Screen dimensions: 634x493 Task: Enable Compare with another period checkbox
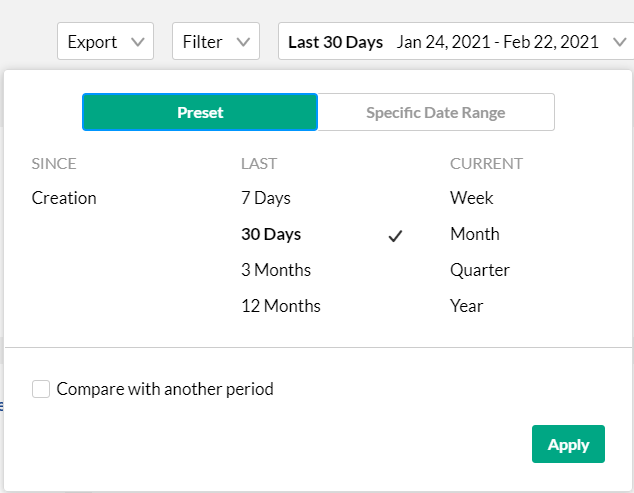(x=41, y=389)
